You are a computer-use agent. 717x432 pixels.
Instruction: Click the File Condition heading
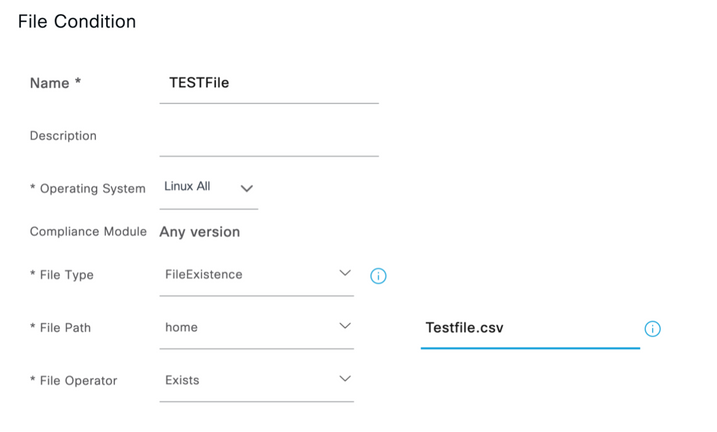coord(77,21)
